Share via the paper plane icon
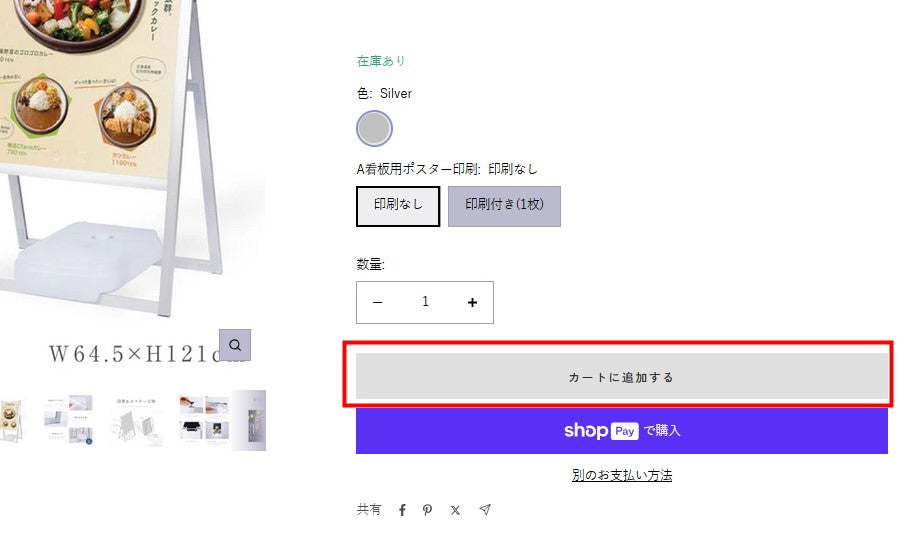Screen dimensions: 921x551 click(485, 510)
